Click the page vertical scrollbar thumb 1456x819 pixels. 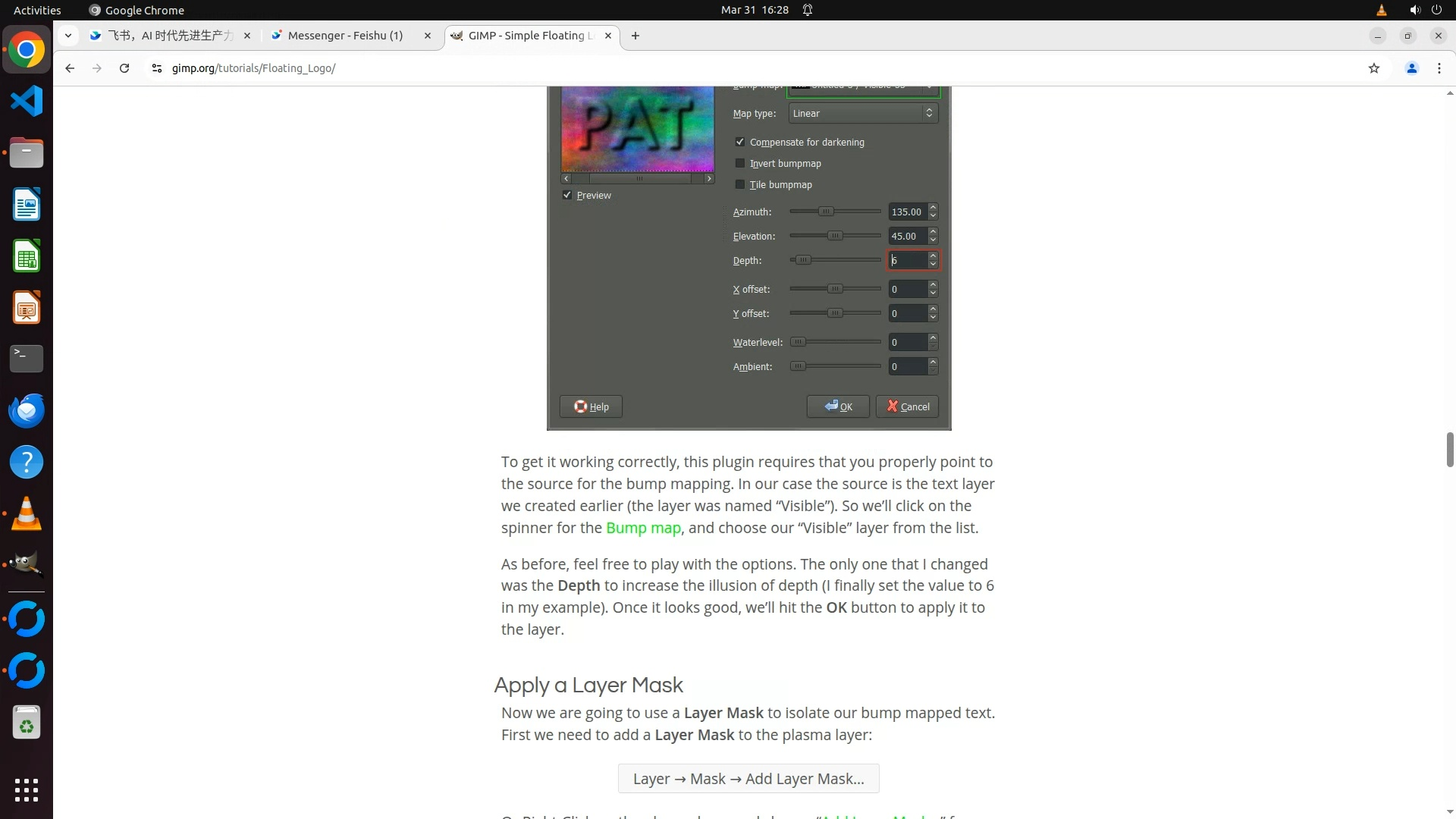tap(1449, 449)
